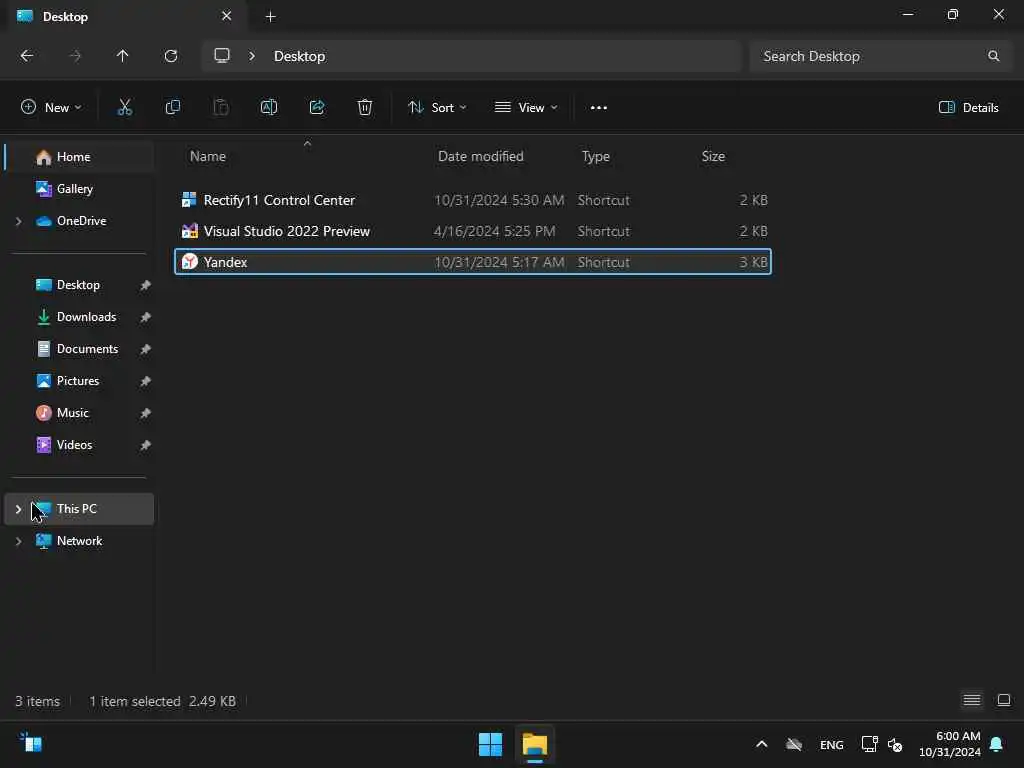Sort by the Name column header

(208, 156)
